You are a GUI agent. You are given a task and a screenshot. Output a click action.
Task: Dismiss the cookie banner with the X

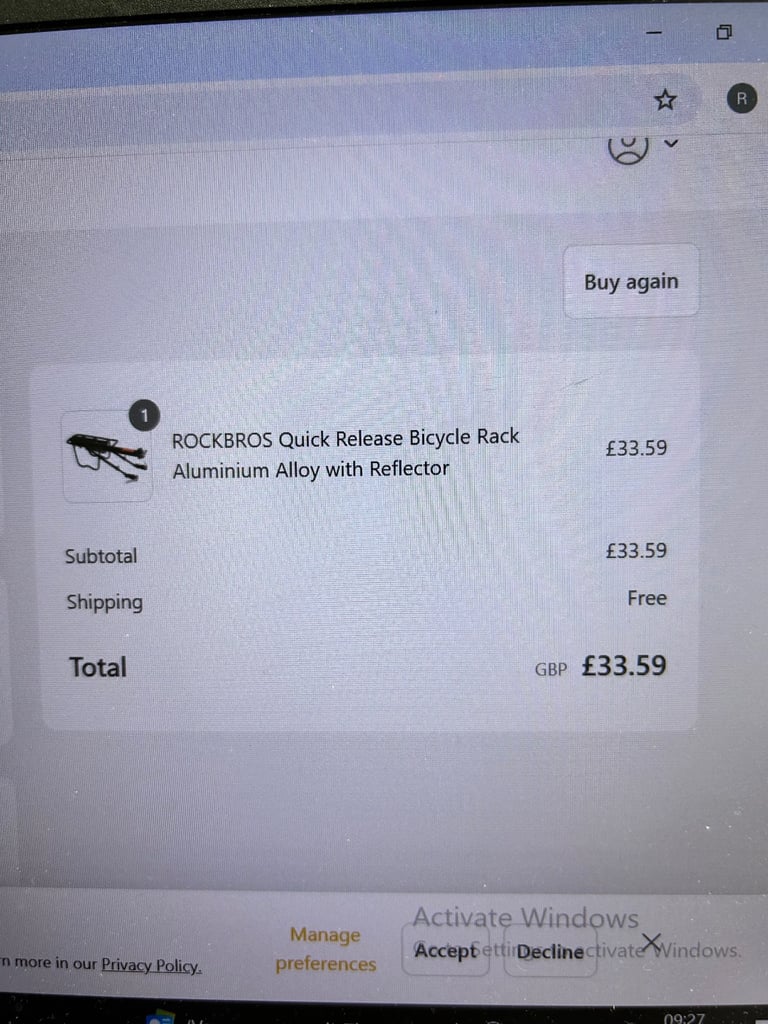[650, 942]
